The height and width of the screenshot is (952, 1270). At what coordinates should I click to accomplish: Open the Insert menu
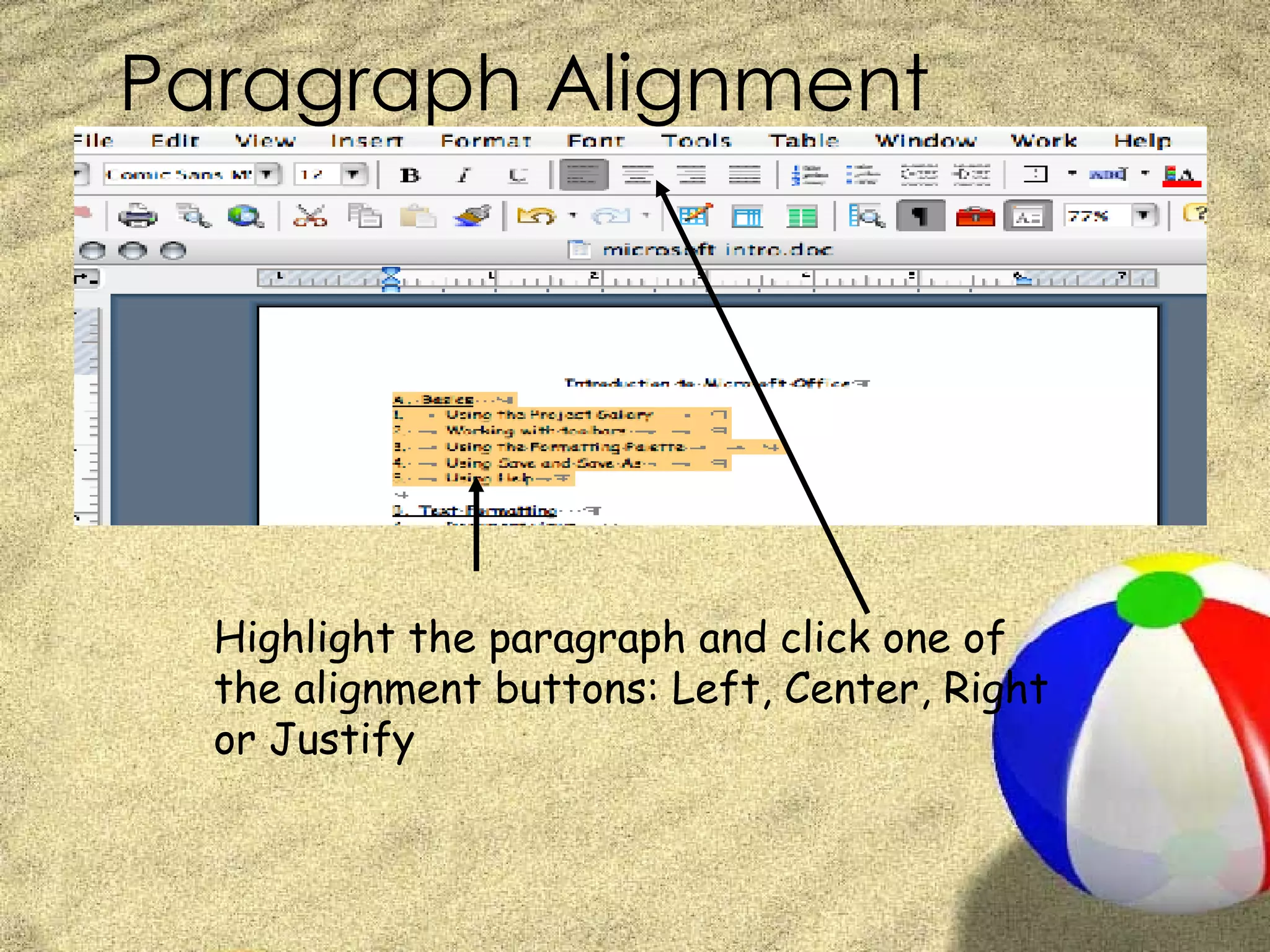[x=367, y=141]
